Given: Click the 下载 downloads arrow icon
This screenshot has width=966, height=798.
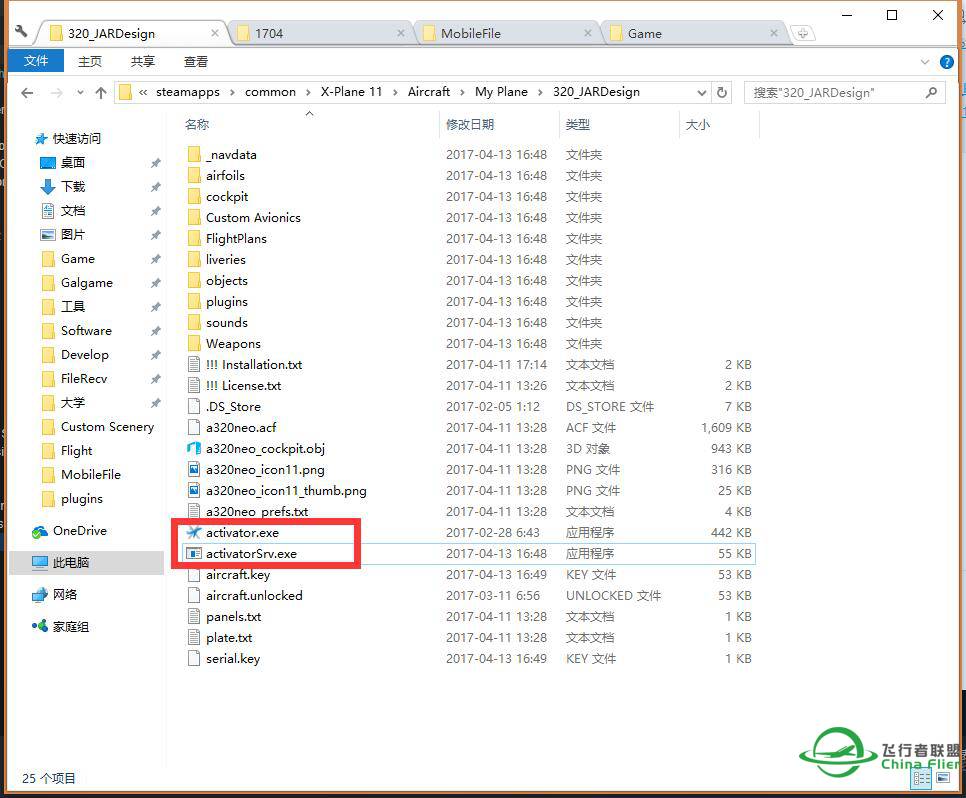Looking at the screenshot, I should [47, 187].
